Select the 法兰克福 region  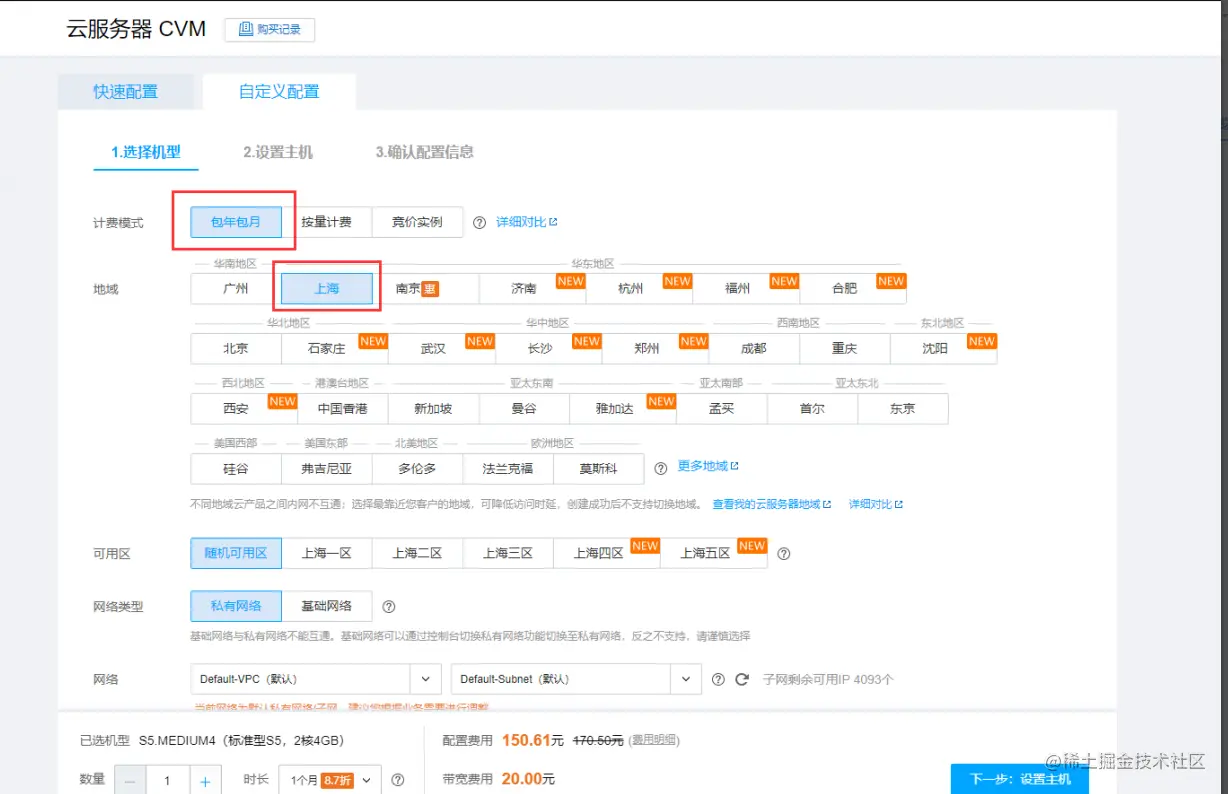[508, 468]
